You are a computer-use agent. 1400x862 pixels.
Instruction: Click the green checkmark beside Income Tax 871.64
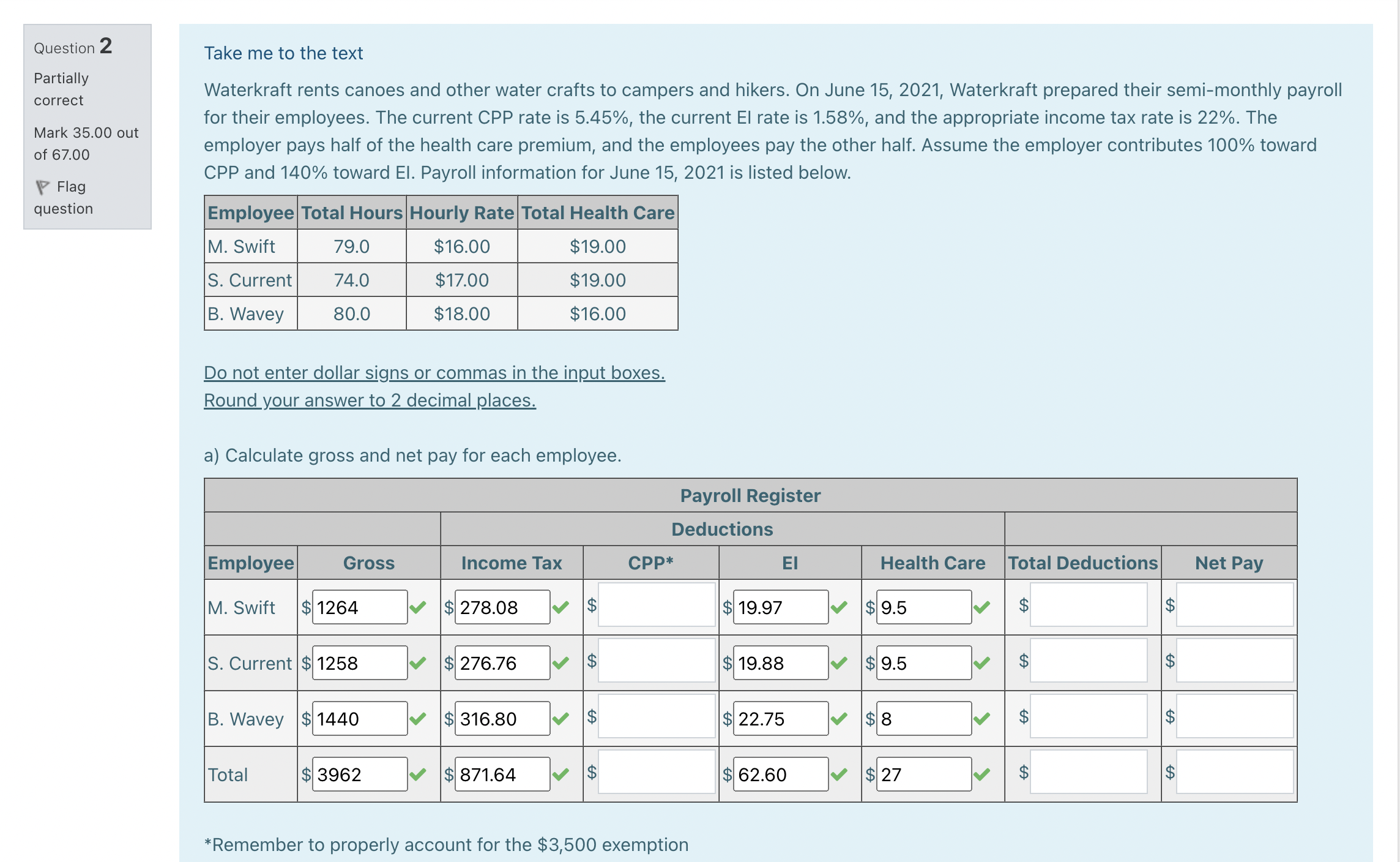[560, 774]
